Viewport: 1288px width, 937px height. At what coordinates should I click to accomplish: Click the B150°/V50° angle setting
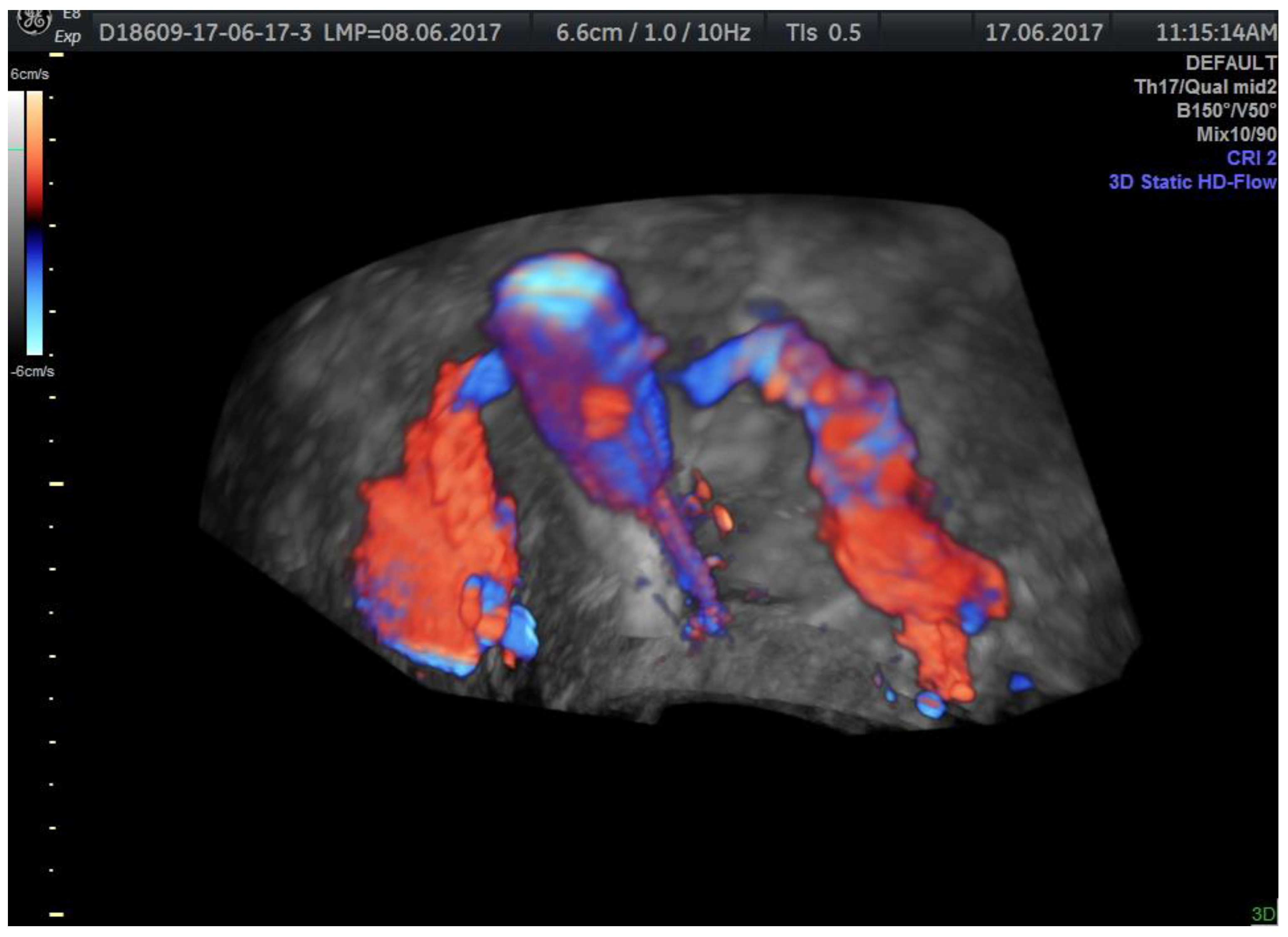[x=1226, y=110]
